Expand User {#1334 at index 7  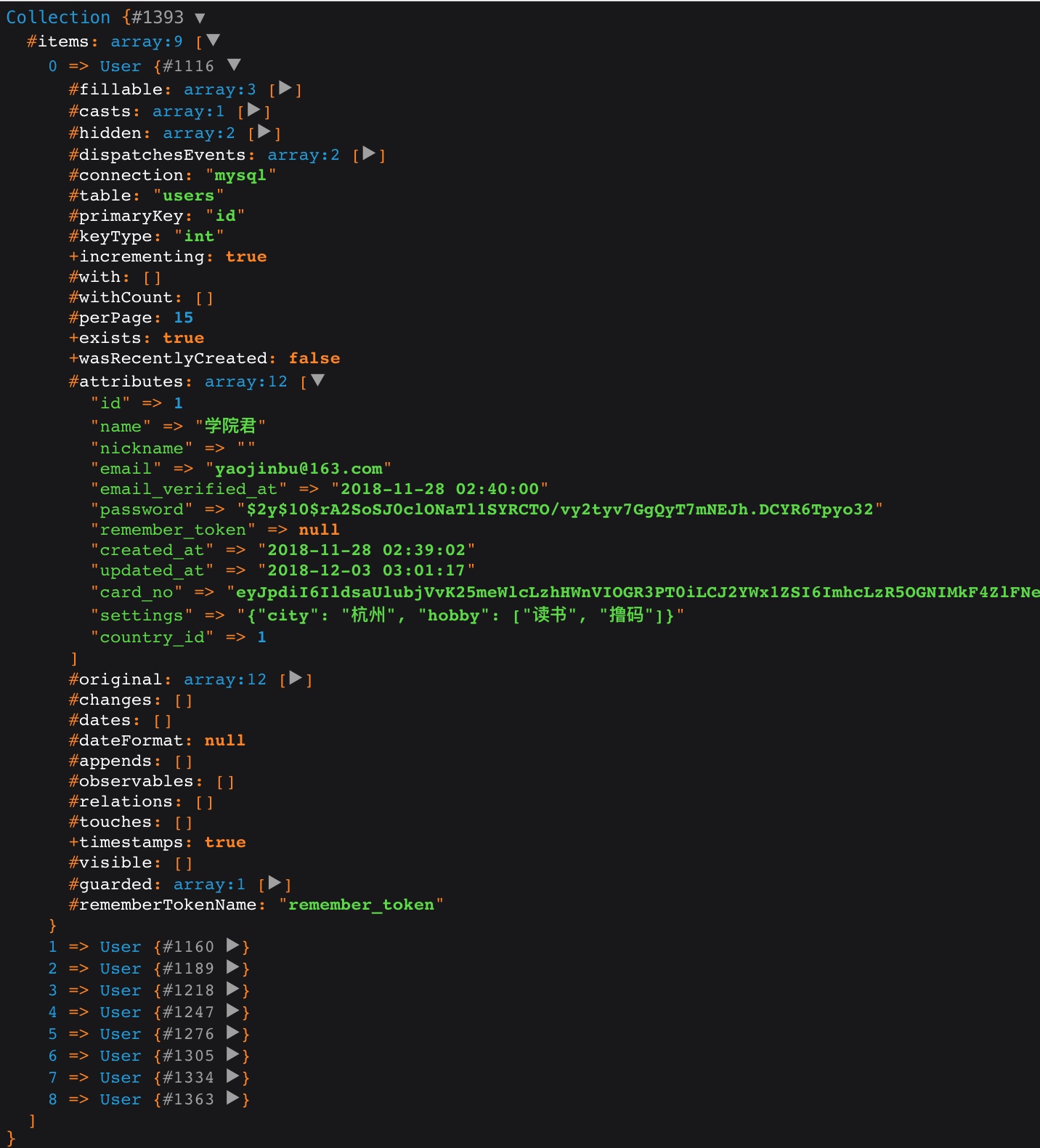pos(233,1077)
